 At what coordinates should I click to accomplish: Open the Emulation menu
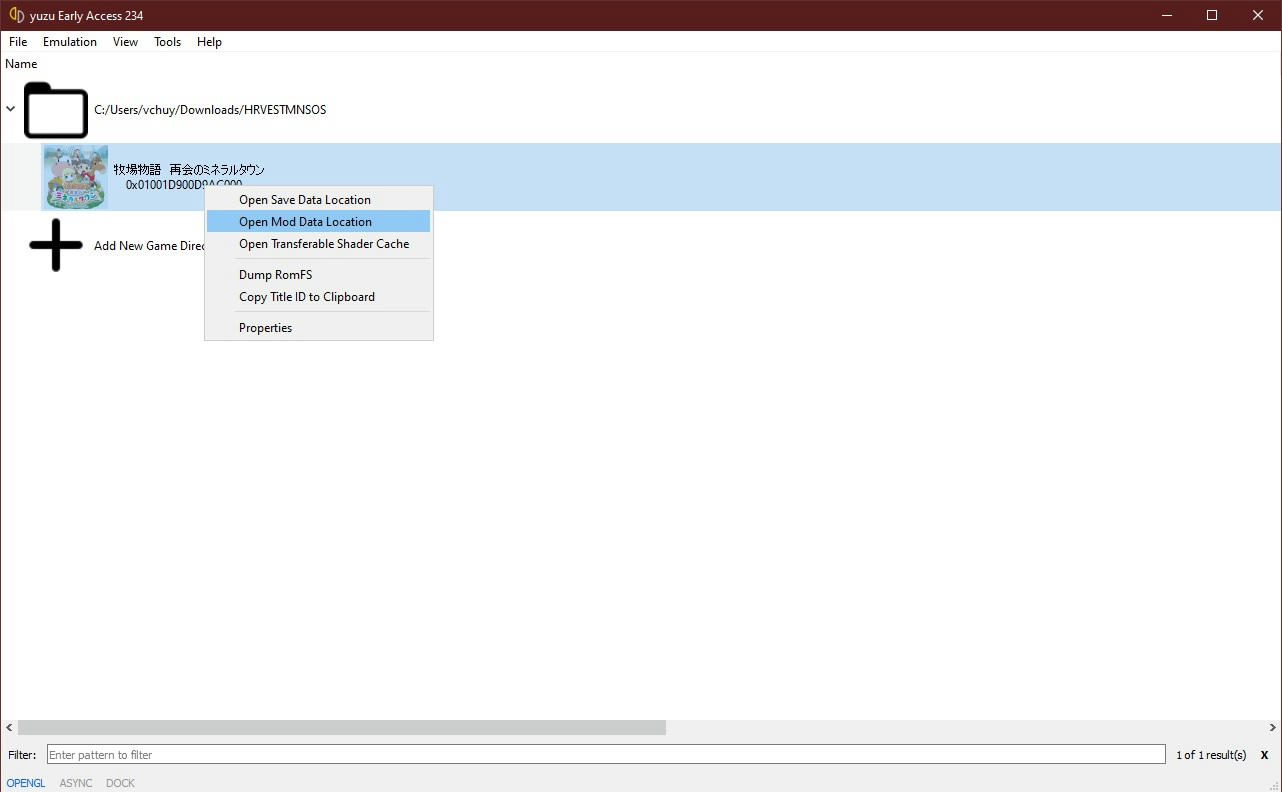[x=70, y=42]
